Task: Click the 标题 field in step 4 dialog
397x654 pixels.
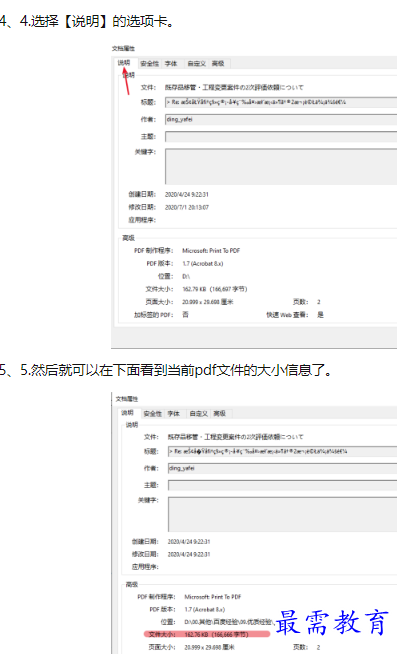Action: pos(281,102)
